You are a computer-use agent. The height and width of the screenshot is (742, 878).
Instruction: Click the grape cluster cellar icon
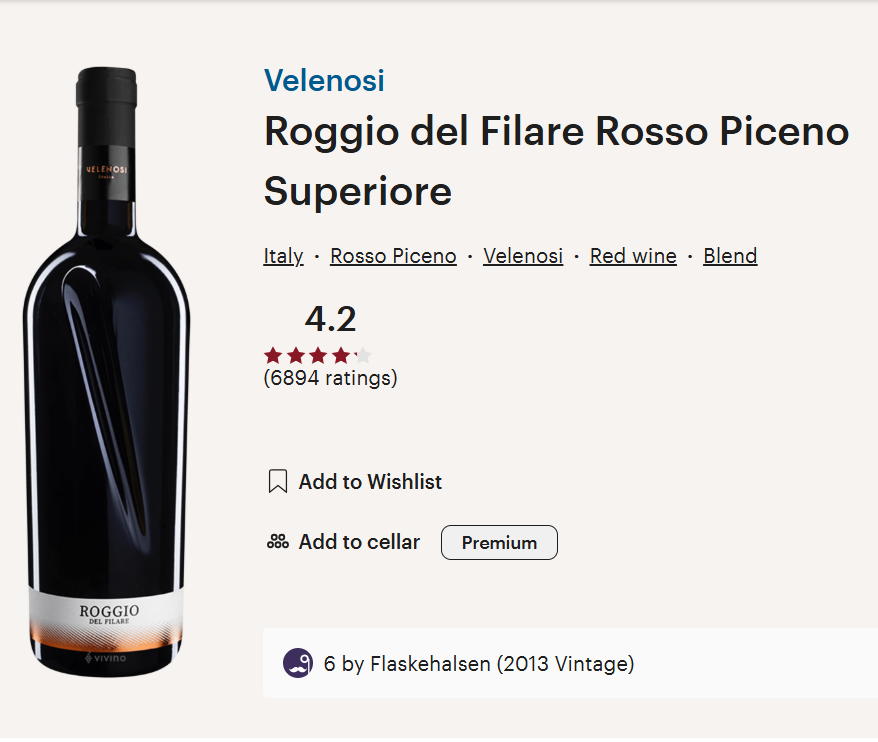(x=278, y=542)
